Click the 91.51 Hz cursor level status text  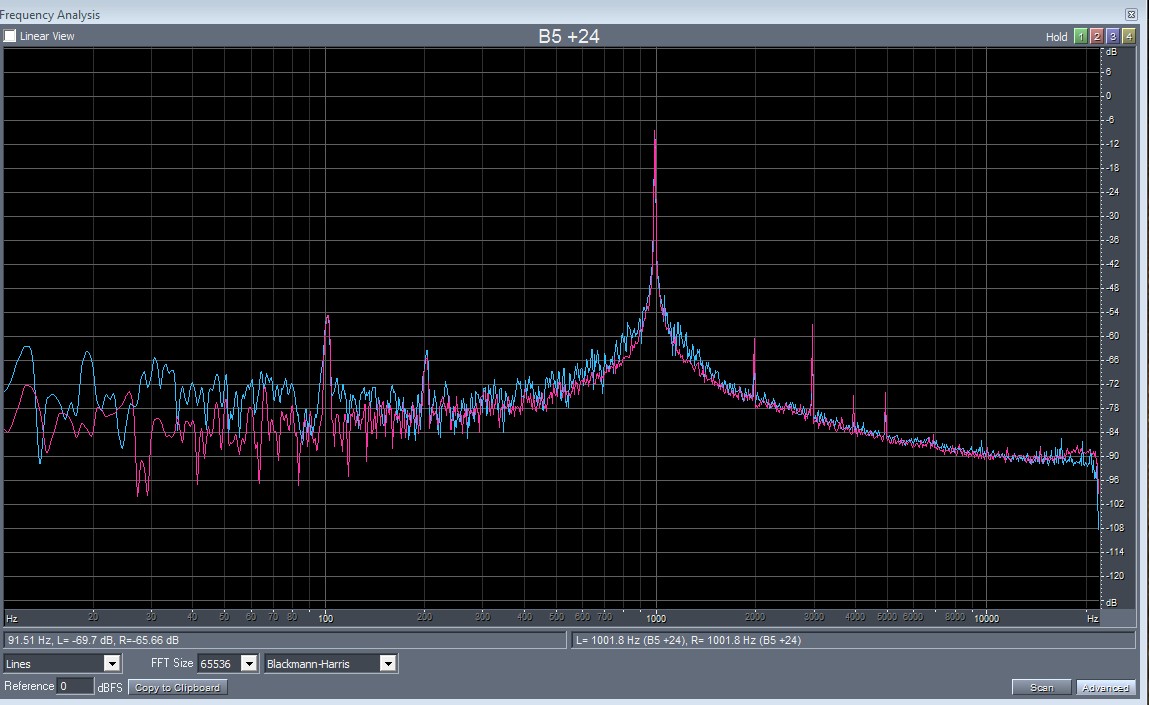(x=93, y=640)
